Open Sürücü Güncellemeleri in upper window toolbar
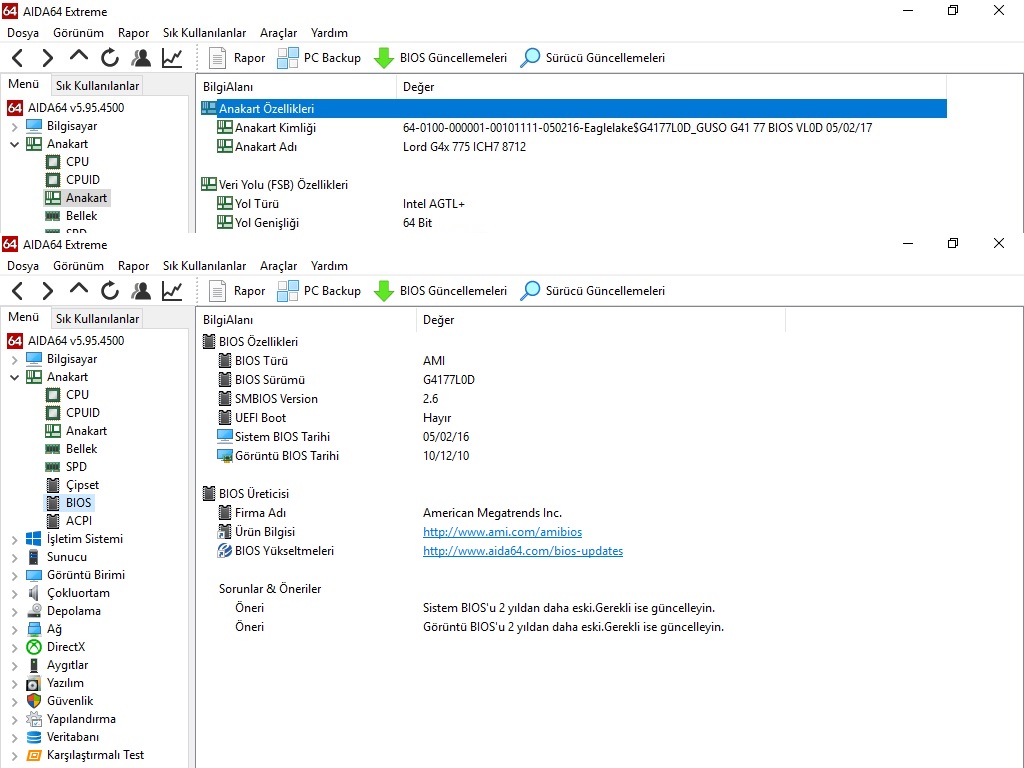Screen dimensions: 1024x768 pos(592,57)
